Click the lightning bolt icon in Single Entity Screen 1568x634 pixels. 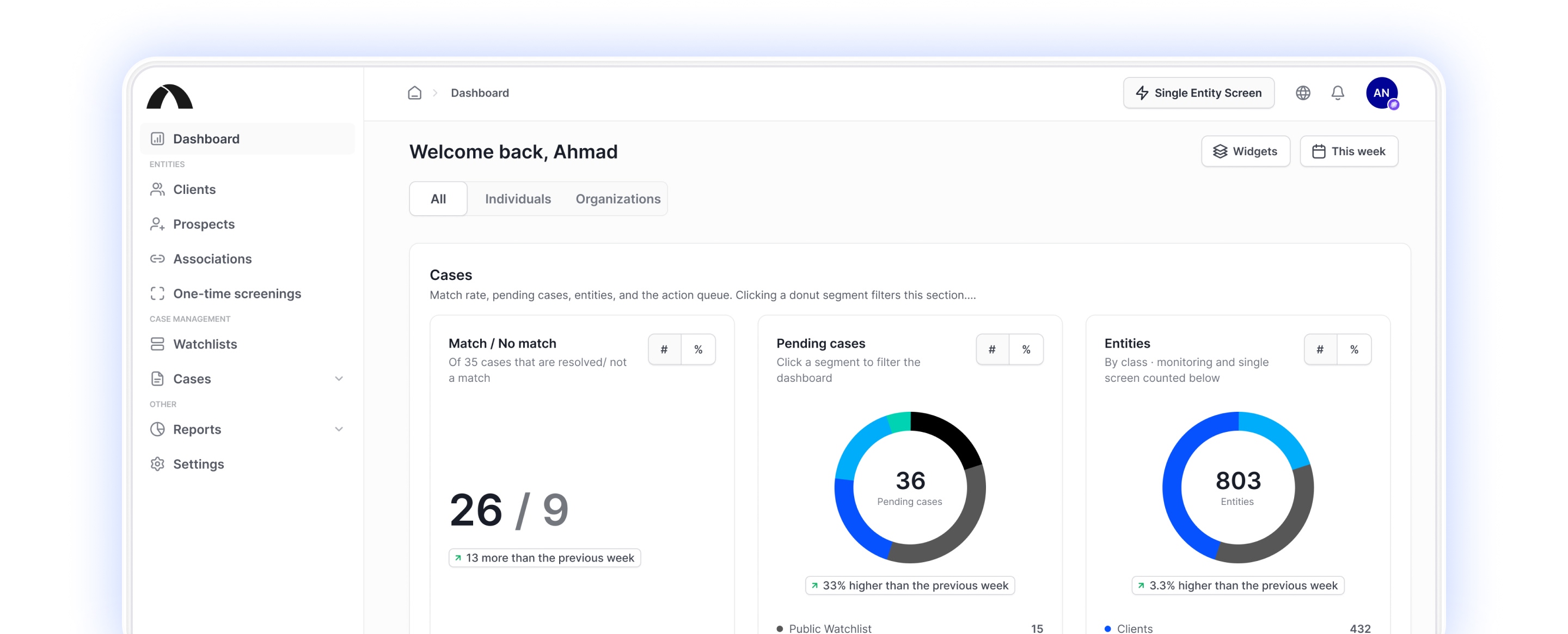1142,93
